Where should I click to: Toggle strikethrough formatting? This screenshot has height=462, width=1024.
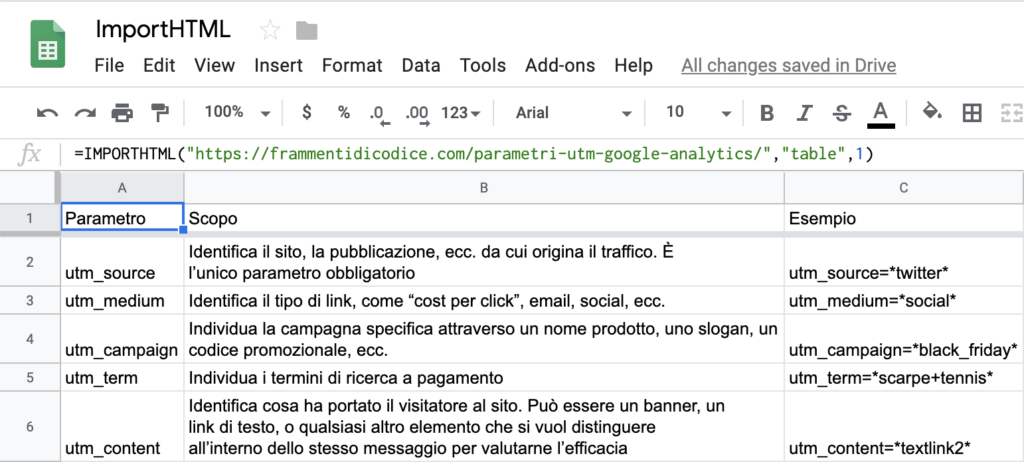[x=842, y=114]
